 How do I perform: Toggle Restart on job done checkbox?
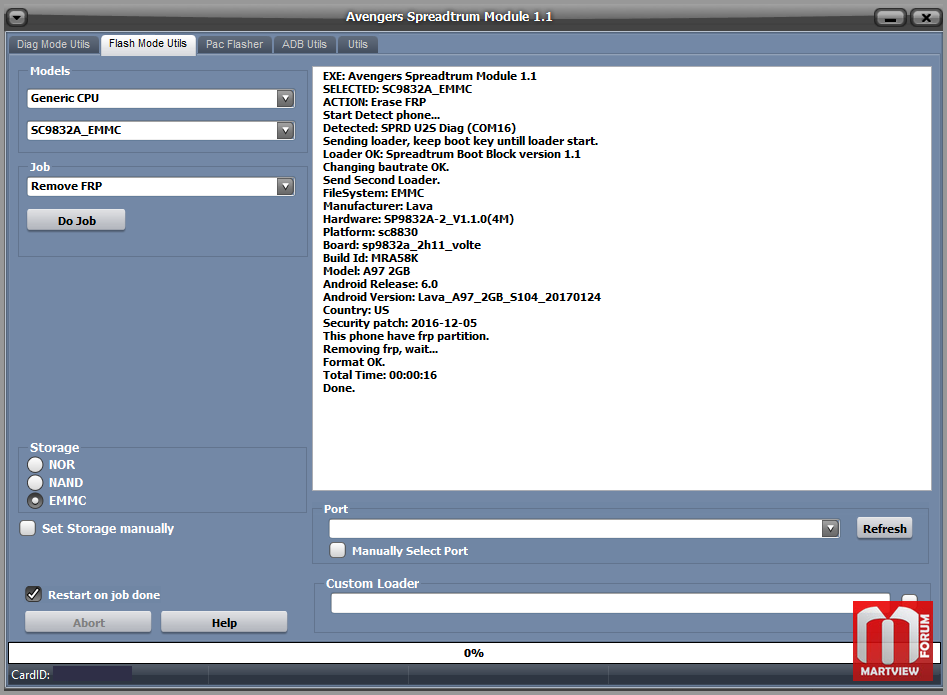34,594
